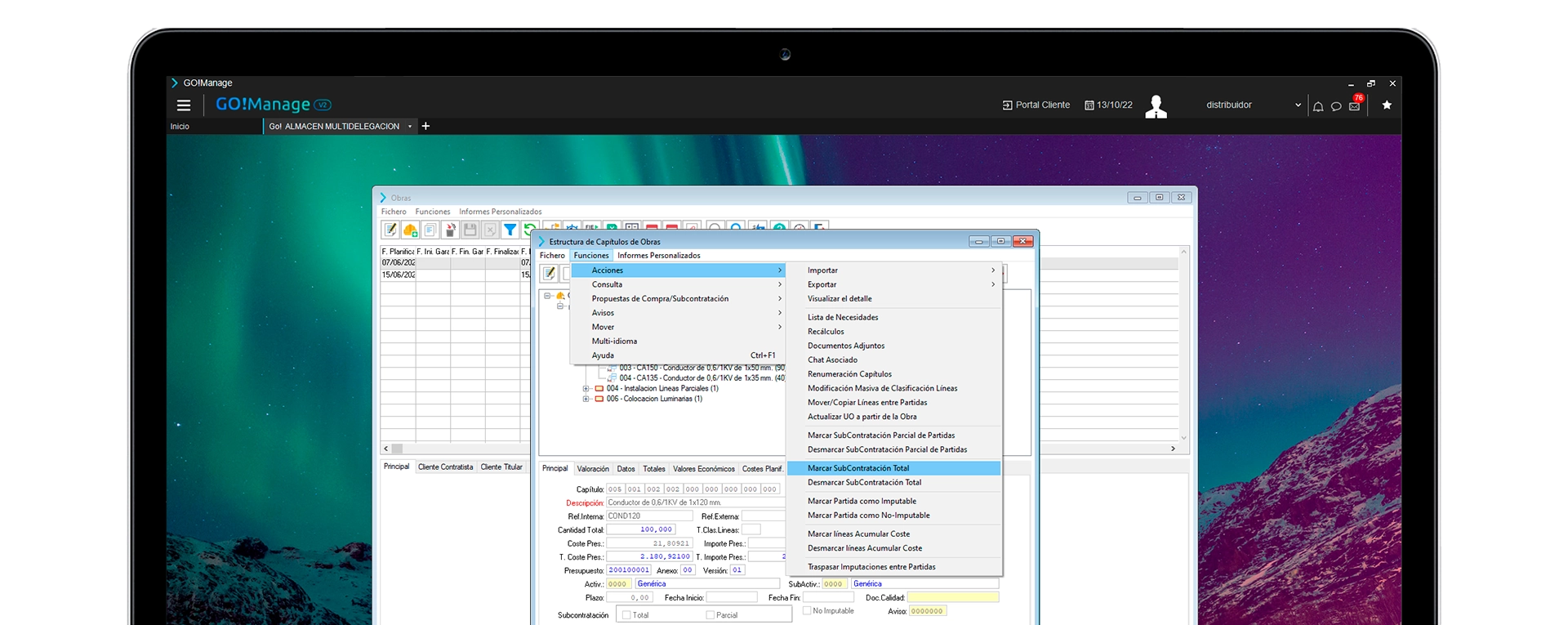
Task: Click the user profile avatar
Action: (1156, 106)
